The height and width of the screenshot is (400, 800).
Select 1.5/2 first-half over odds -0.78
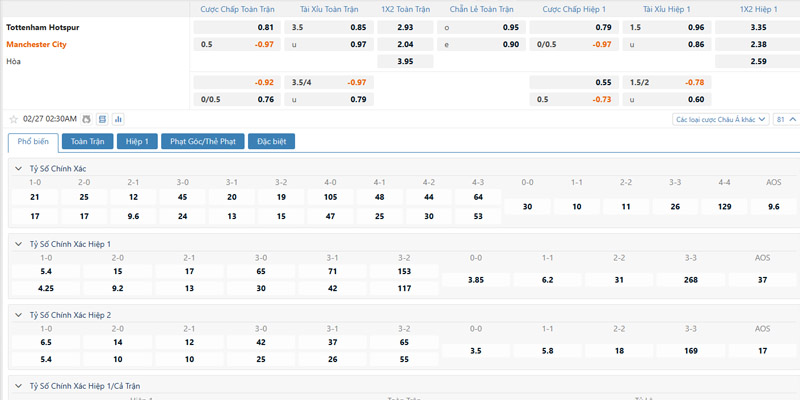(x=666, y=82)
